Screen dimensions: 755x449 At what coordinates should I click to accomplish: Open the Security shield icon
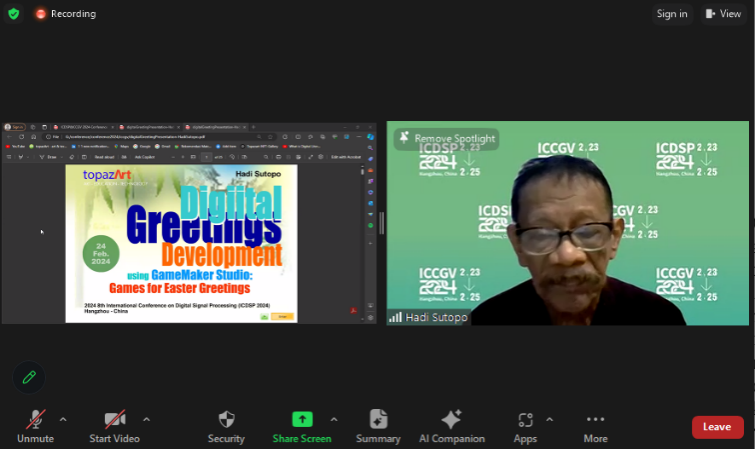226,420
